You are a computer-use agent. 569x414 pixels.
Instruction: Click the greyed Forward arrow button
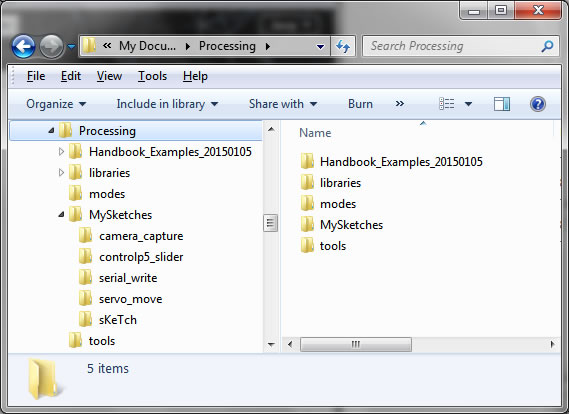[52, 46]
